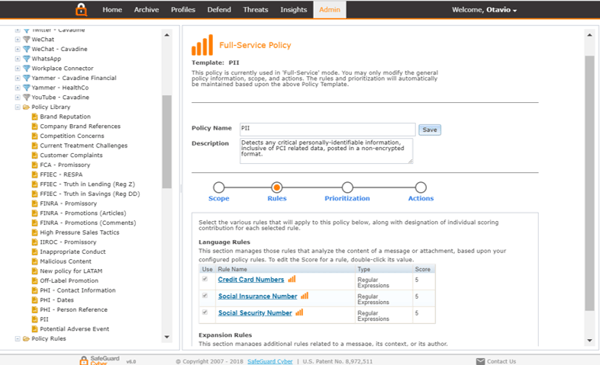Viewport: 600px width, 365px height.
Task: Open the Insights tab
Action: click(x=293, y=10)
